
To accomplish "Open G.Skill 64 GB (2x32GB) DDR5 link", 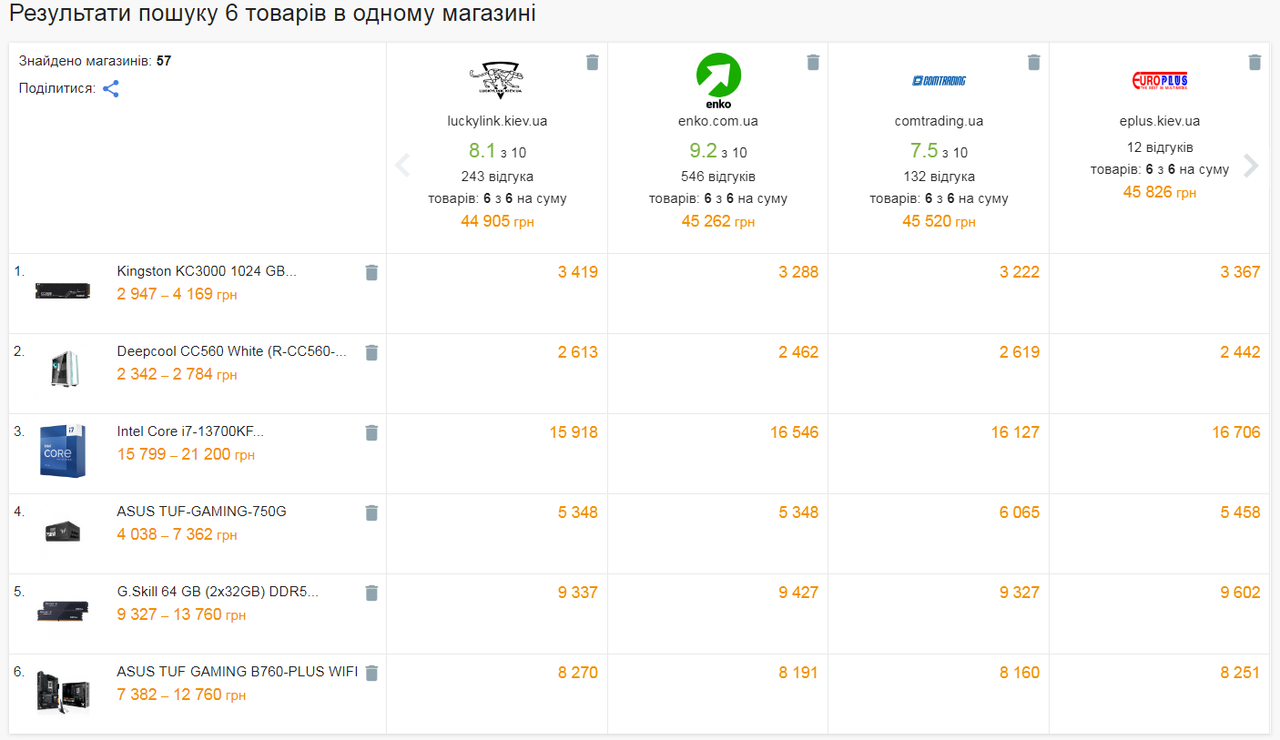I will coord(218,591).
